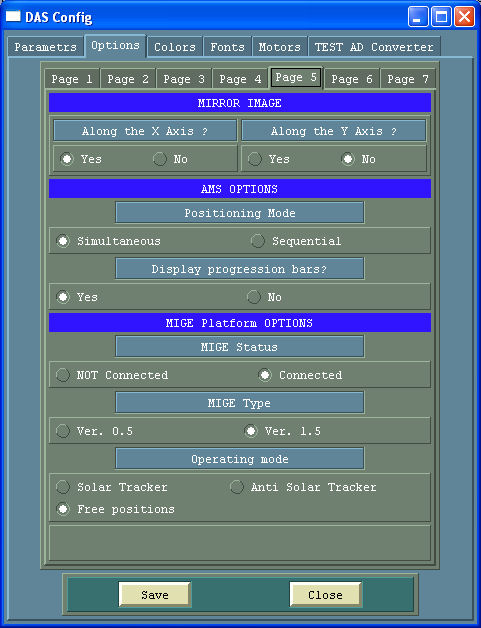This screenshot has width=481, height=628.
Task: Select Anti Solar Tracker operating mode
Action: coord(237,487)
